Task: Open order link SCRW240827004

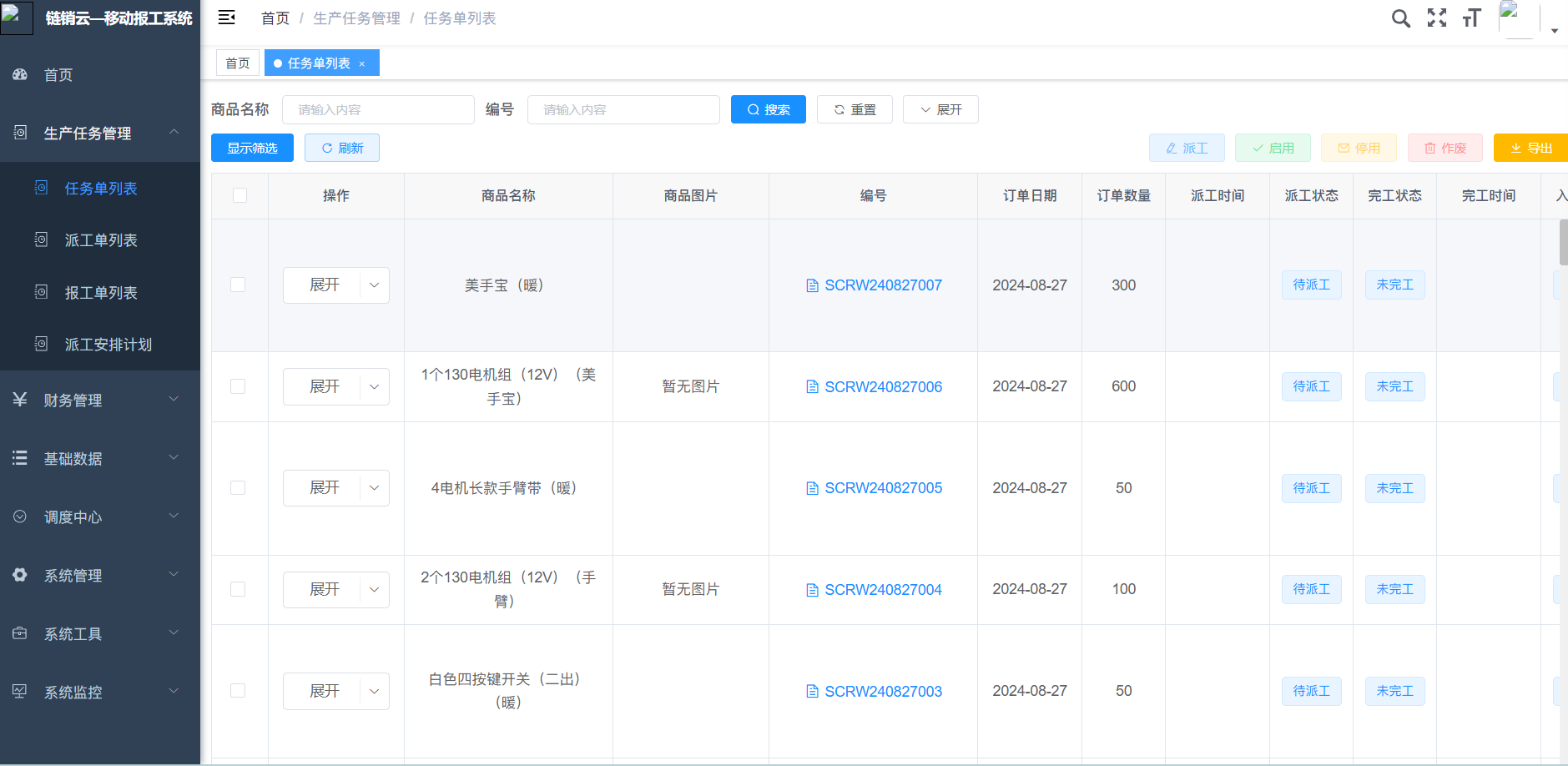Action: 883,589
